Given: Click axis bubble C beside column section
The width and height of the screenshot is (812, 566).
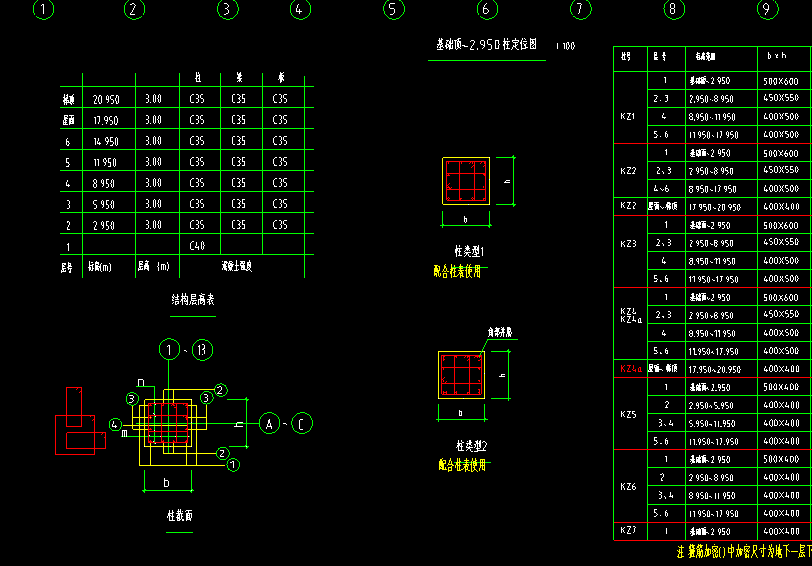Looking at the screenshot, I should click(302, 424).
